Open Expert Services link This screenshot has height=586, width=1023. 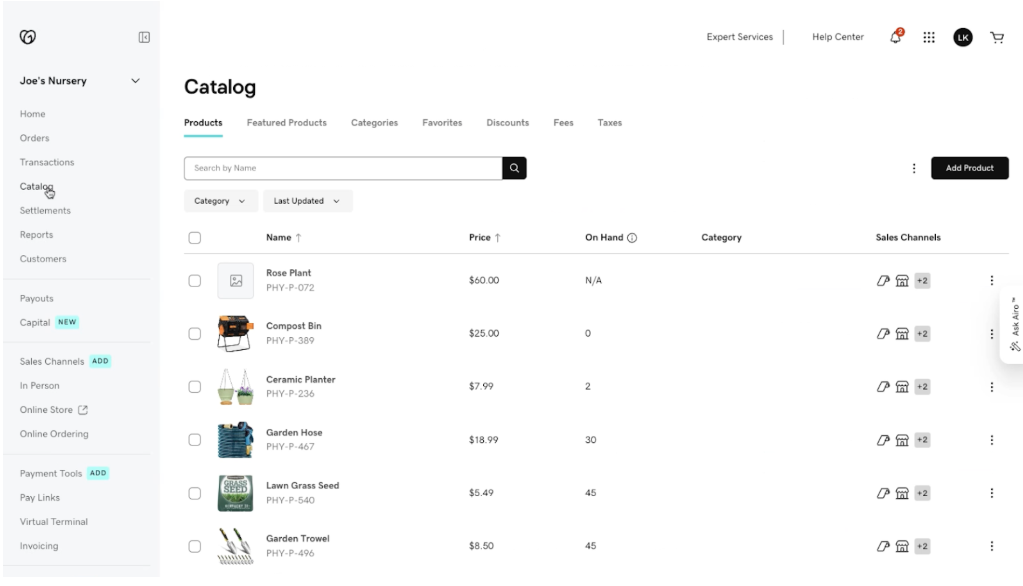(739, 37)
